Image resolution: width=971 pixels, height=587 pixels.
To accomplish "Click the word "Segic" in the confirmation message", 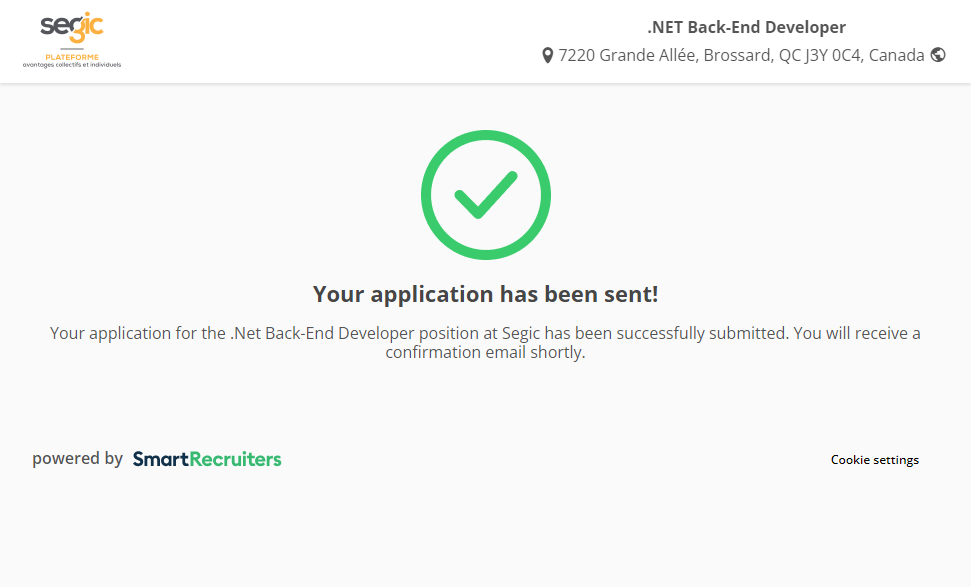I will tap(522, 333).
